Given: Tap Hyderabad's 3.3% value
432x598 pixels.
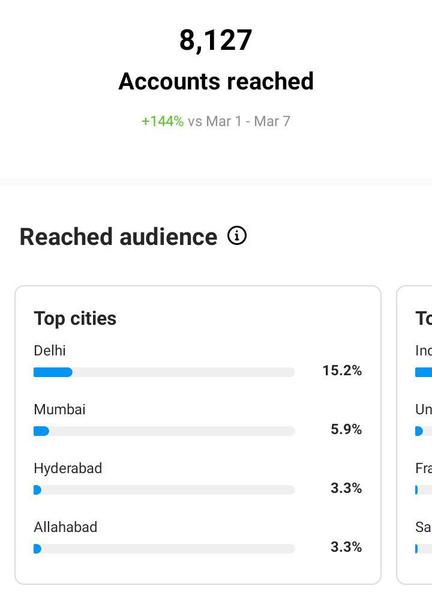Looking at the screenshot, I should (x=346, y=488).
